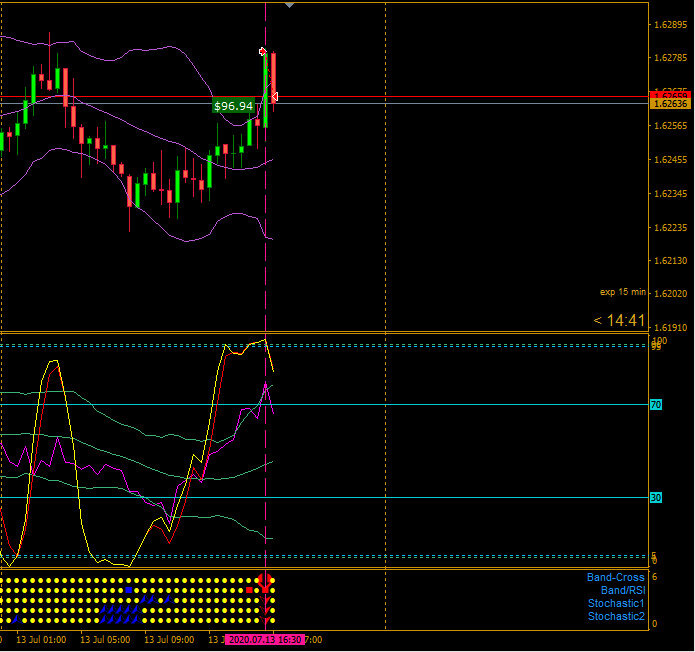
Task: Click the white left-pointing arrow on the red line
Action: click(x=274, y=96)
